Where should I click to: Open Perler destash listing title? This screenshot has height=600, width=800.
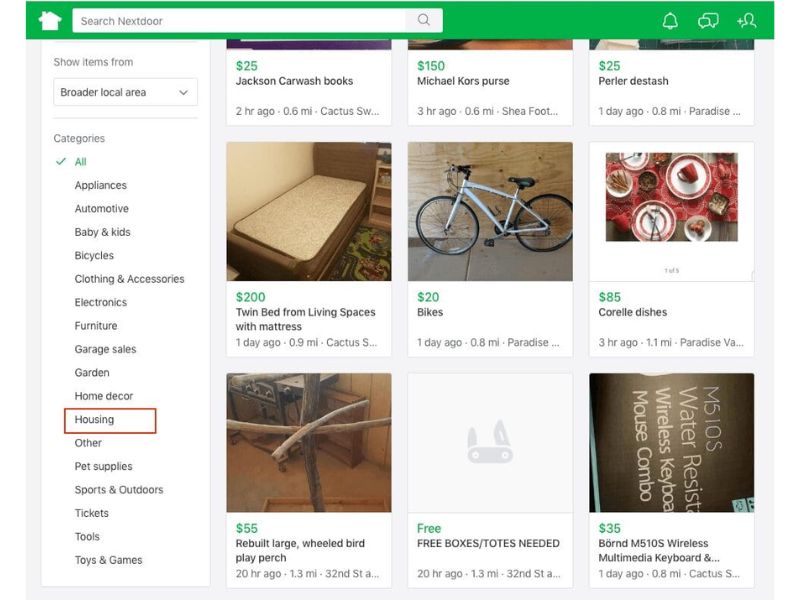point(633,81)
